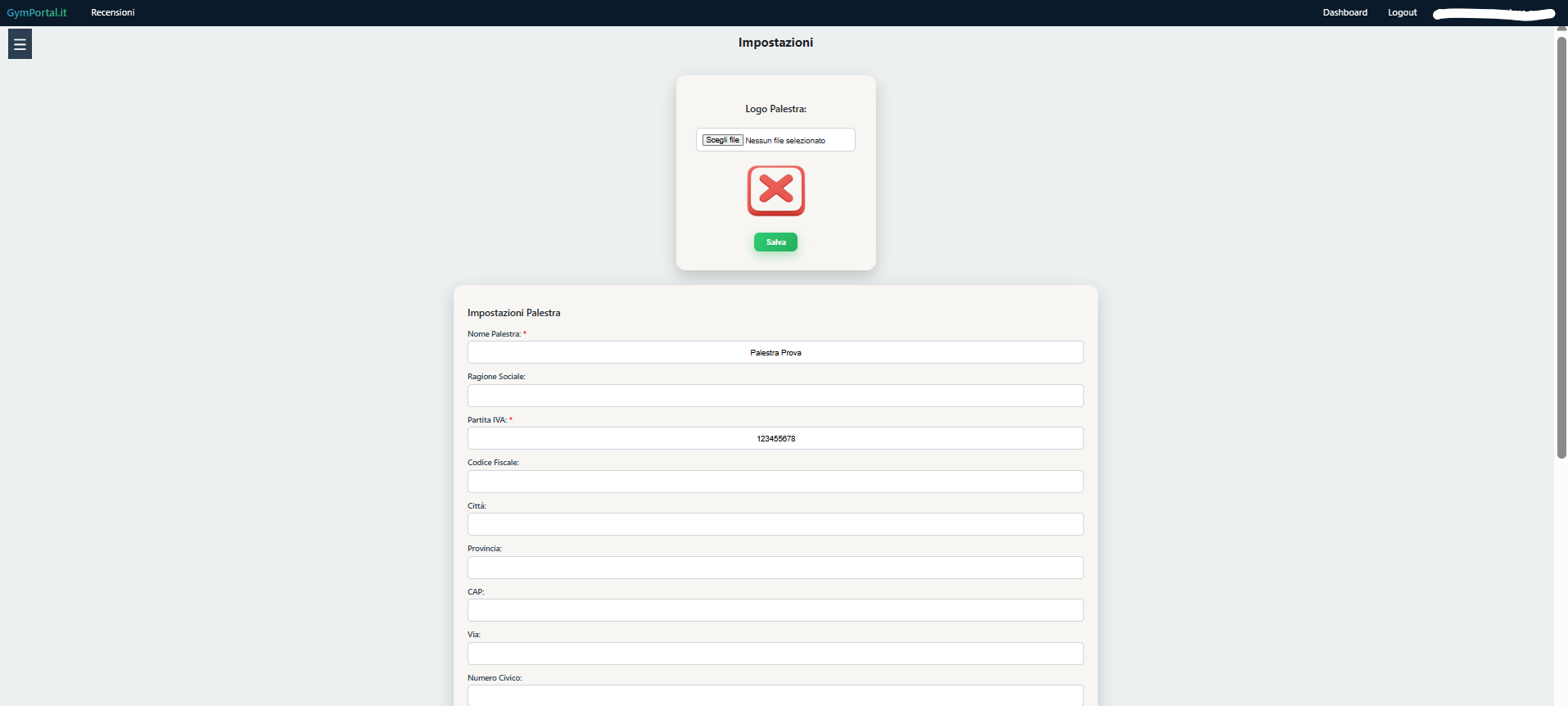This screenshot has height=706, width=1568.
Task: Open the Recensioni page
Action: pyautogui.click(x=113, y=13)
